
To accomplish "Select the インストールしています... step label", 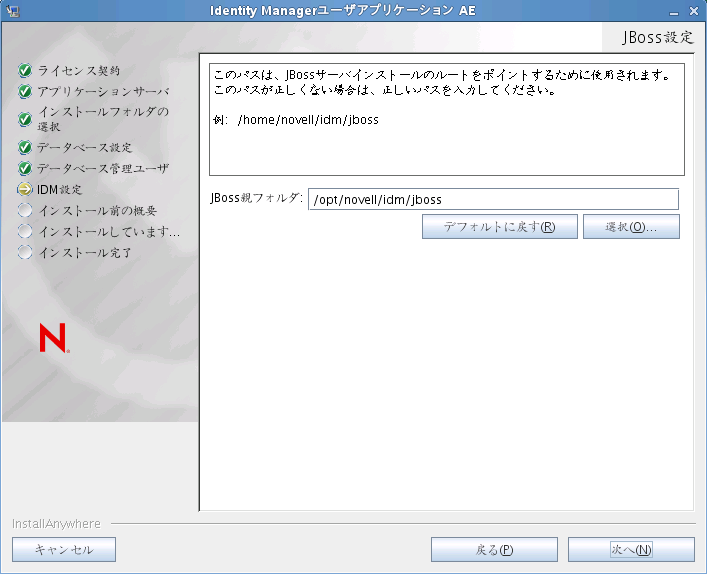I will coord(109,231).
